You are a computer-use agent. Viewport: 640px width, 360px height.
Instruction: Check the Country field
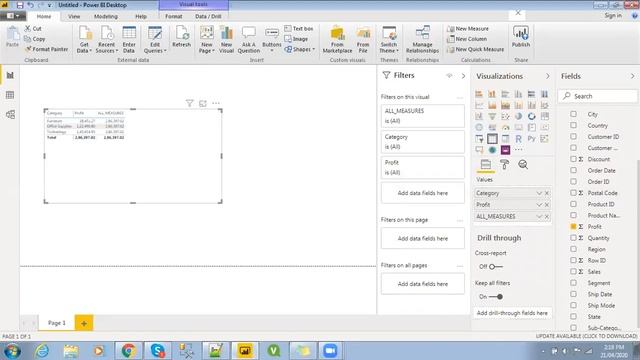point(573,125)
